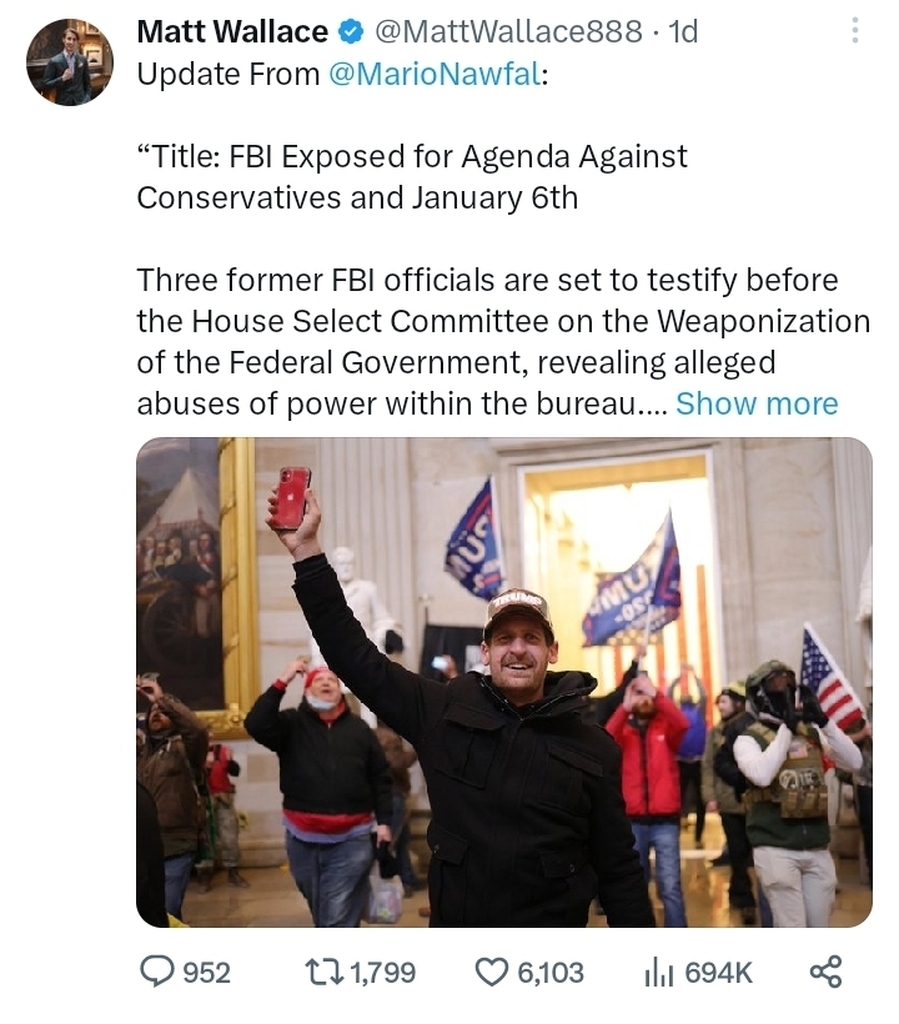Click the Matt Wallace display name
The height and width of the screenshot is (1024, 899).
[232, 31]
